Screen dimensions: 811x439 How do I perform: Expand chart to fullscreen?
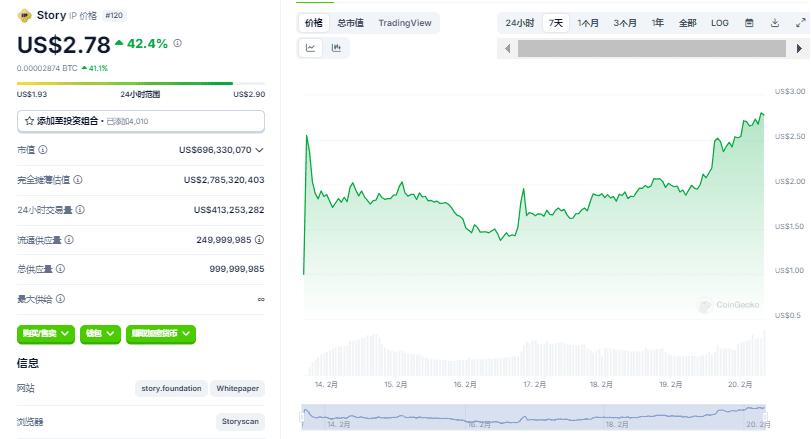800,23
